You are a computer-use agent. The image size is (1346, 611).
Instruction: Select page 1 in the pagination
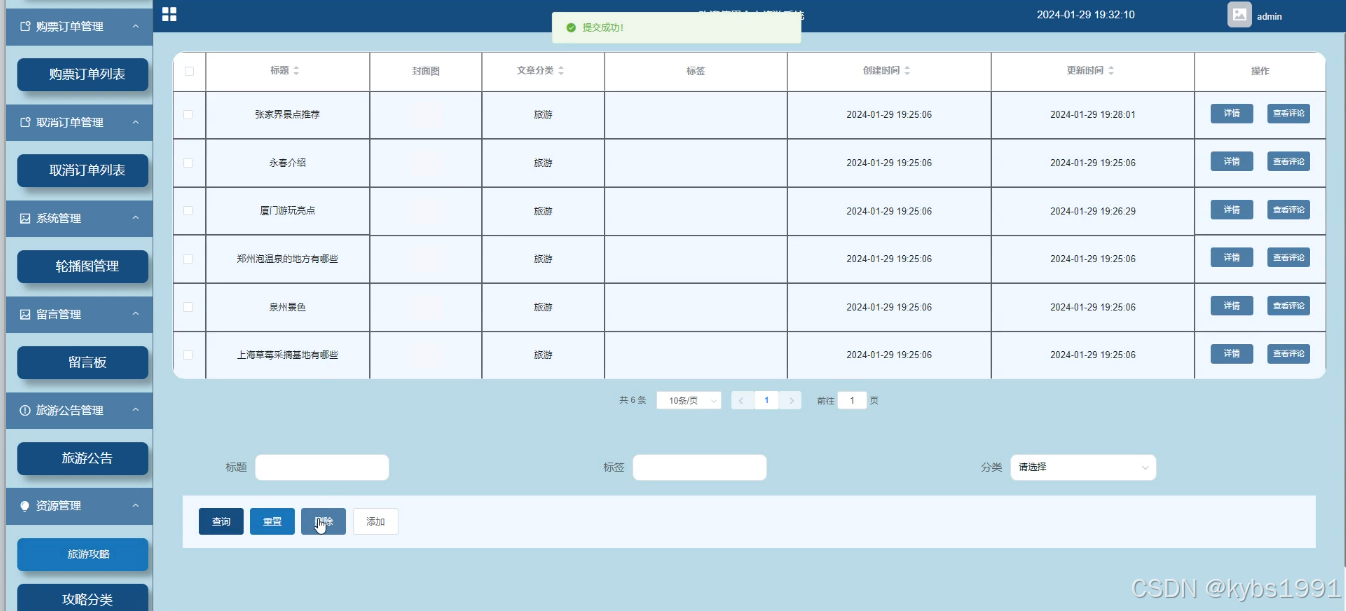click(x=766, y=400)
